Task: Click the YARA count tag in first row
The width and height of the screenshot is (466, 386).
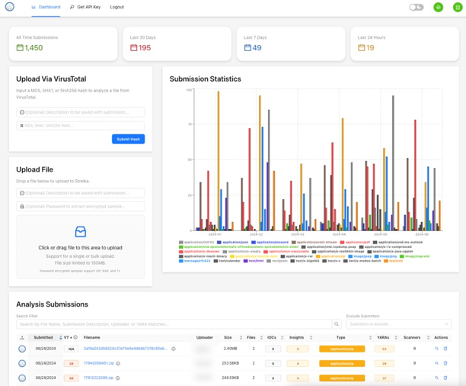Action: (384, 349)
